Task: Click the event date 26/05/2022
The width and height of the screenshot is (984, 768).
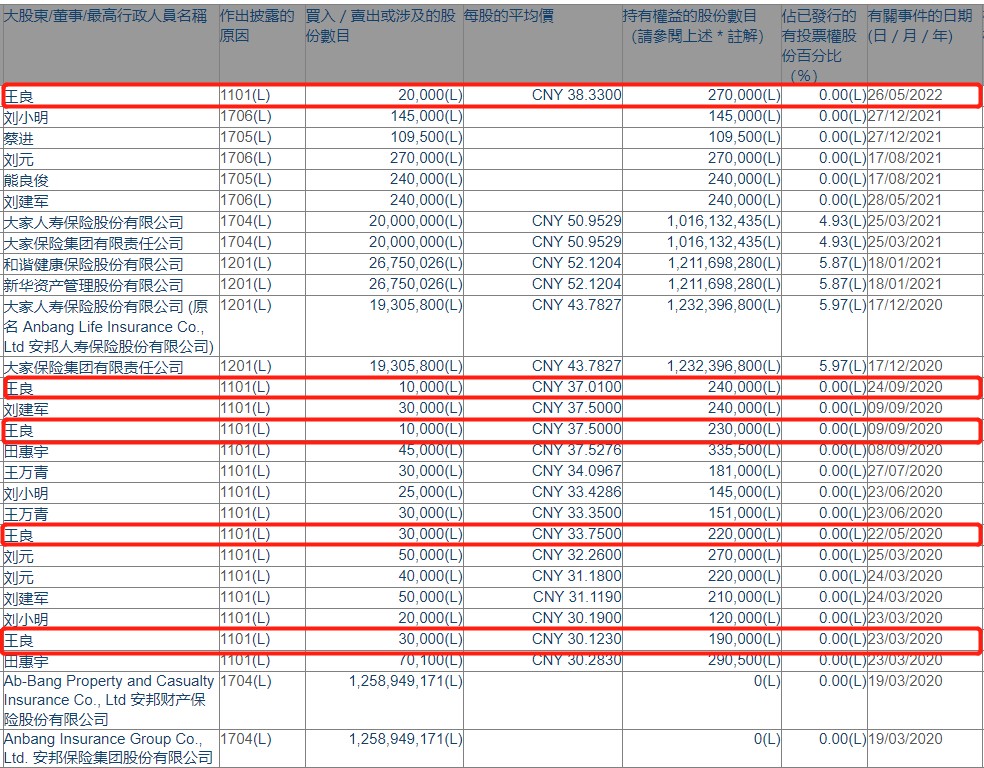Action: [906, 95]
